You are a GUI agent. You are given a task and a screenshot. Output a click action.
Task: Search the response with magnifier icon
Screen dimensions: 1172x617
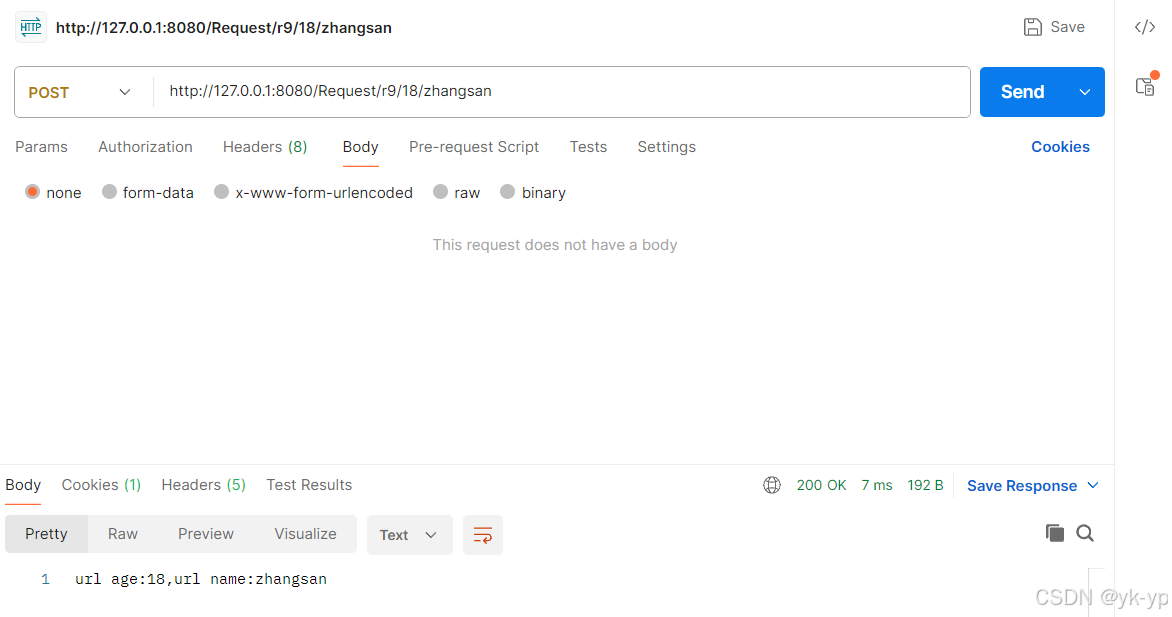coord(1085,533)
